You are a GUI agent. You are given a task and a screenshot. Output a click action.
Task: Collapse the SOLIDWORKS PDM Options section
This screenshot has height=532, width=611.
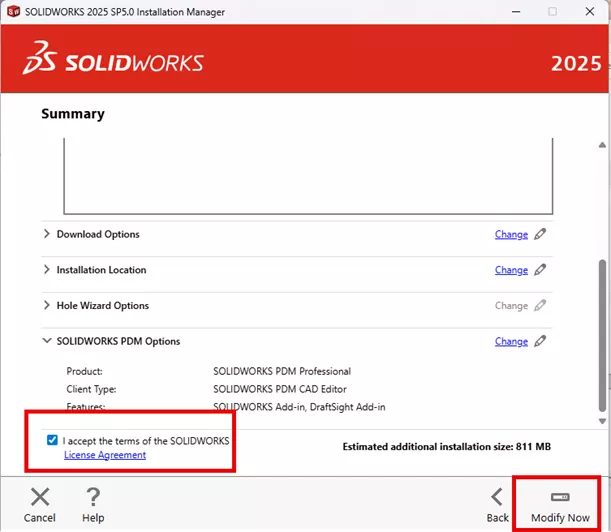click(x=47, y=341)
